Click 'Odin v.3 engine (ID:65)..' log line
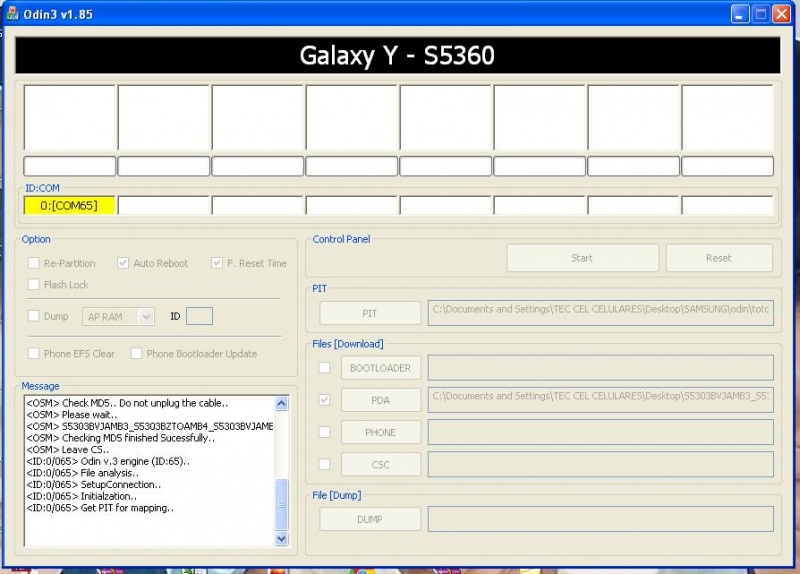The image size is (800, 574). click(108, 461)
